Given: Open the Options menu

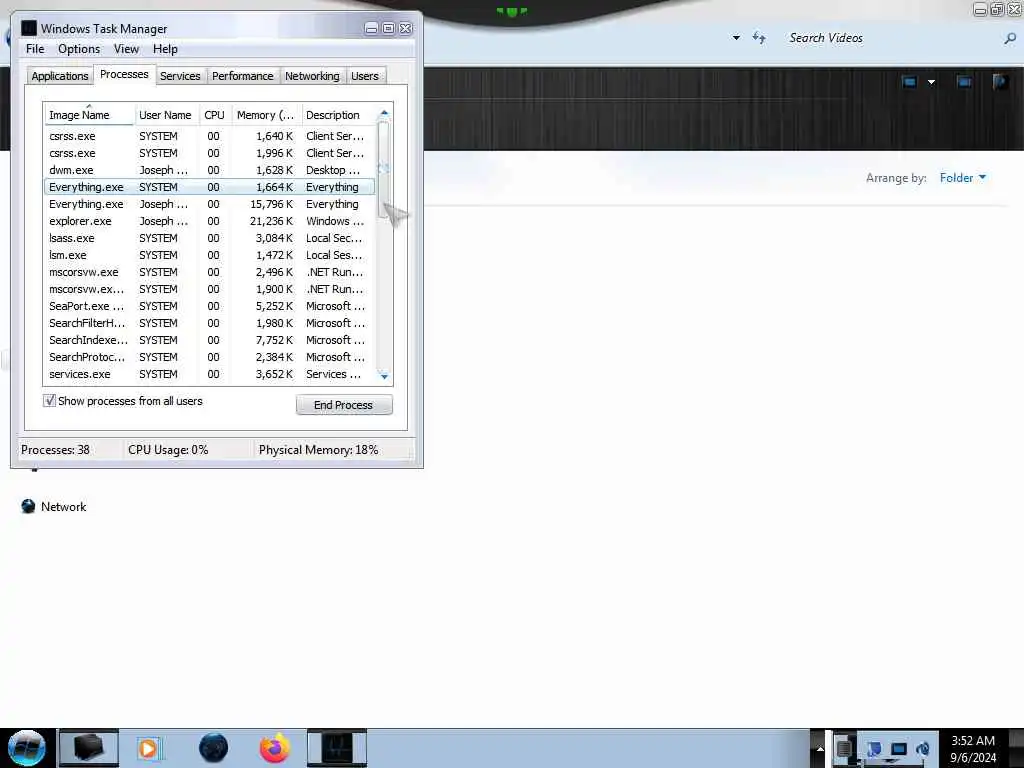Looking at the screenshot, I should coord(78,49).
